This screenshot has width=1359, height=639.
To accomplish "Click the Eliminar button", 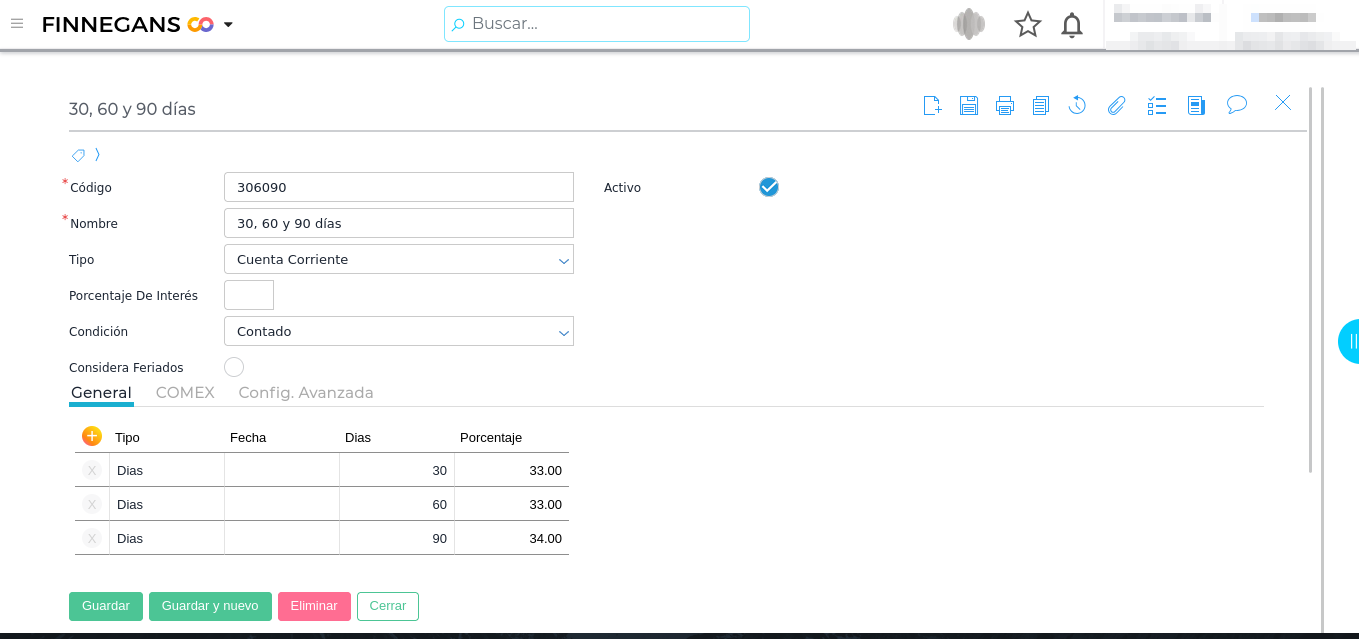I will point(314,606).
